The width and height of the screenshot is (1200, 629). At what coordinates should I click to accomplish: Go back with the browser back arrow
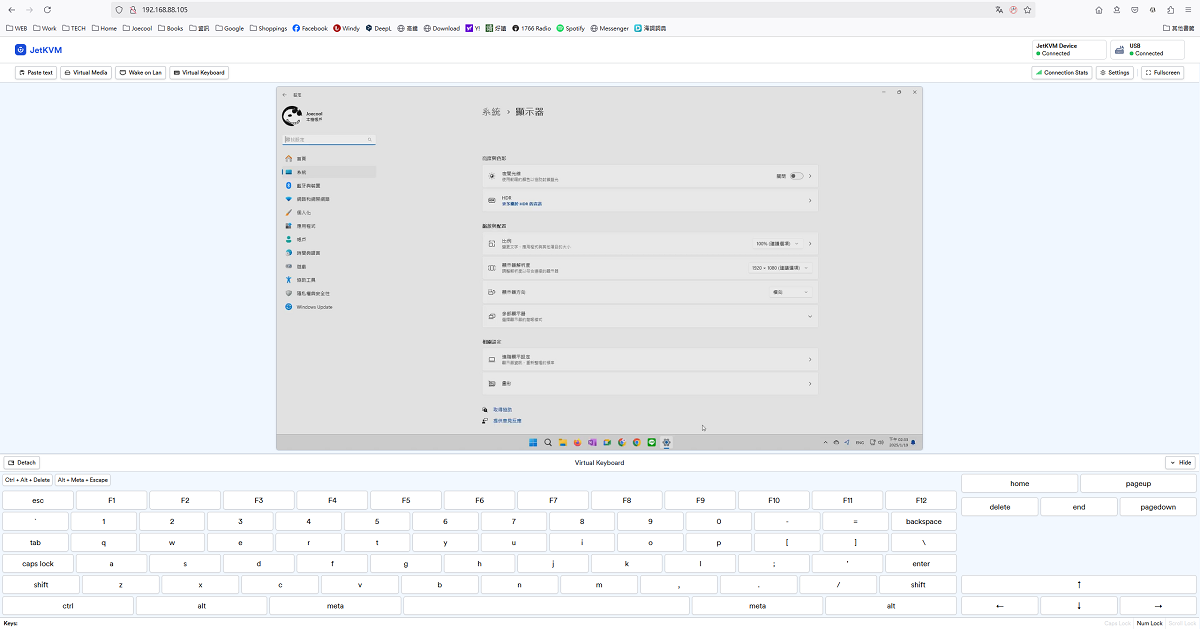pyautogui.click(x=11, y=9)
